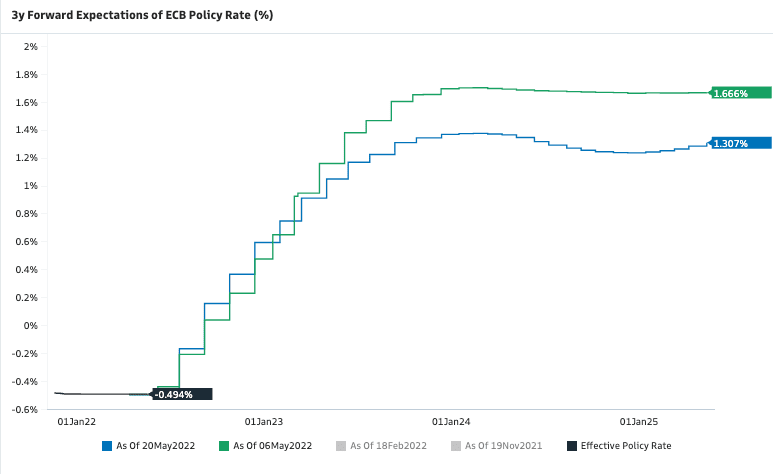This screenshot has height=474, width=773.
Task: Toggle the 'Effective Policy Rate' legend label
Action: pyautogui.click(x=626, y=446)
